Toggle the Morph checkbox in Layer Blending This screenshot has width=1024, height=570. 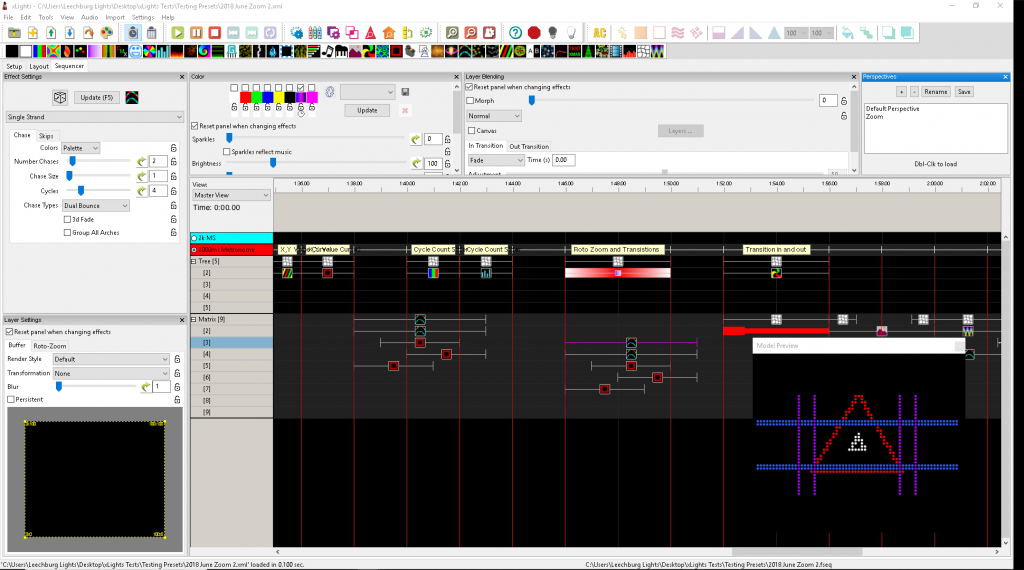(x=471, y=101)
